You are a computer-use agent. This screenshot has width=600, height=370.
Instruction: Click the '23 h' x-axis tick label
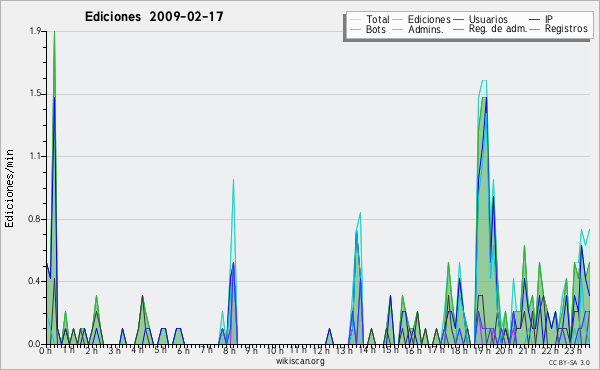coord(574,350)
